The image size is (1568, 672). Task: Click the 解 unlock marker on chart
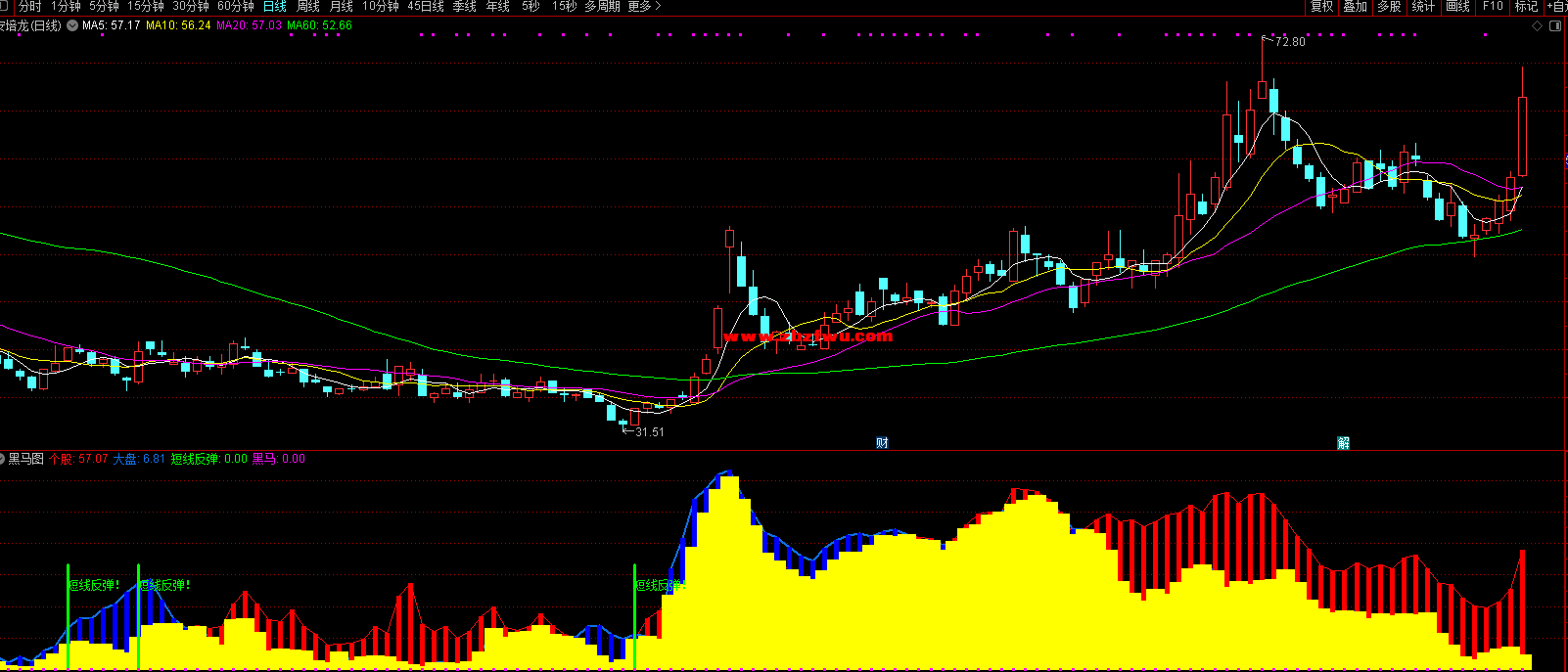point(1344,443)
